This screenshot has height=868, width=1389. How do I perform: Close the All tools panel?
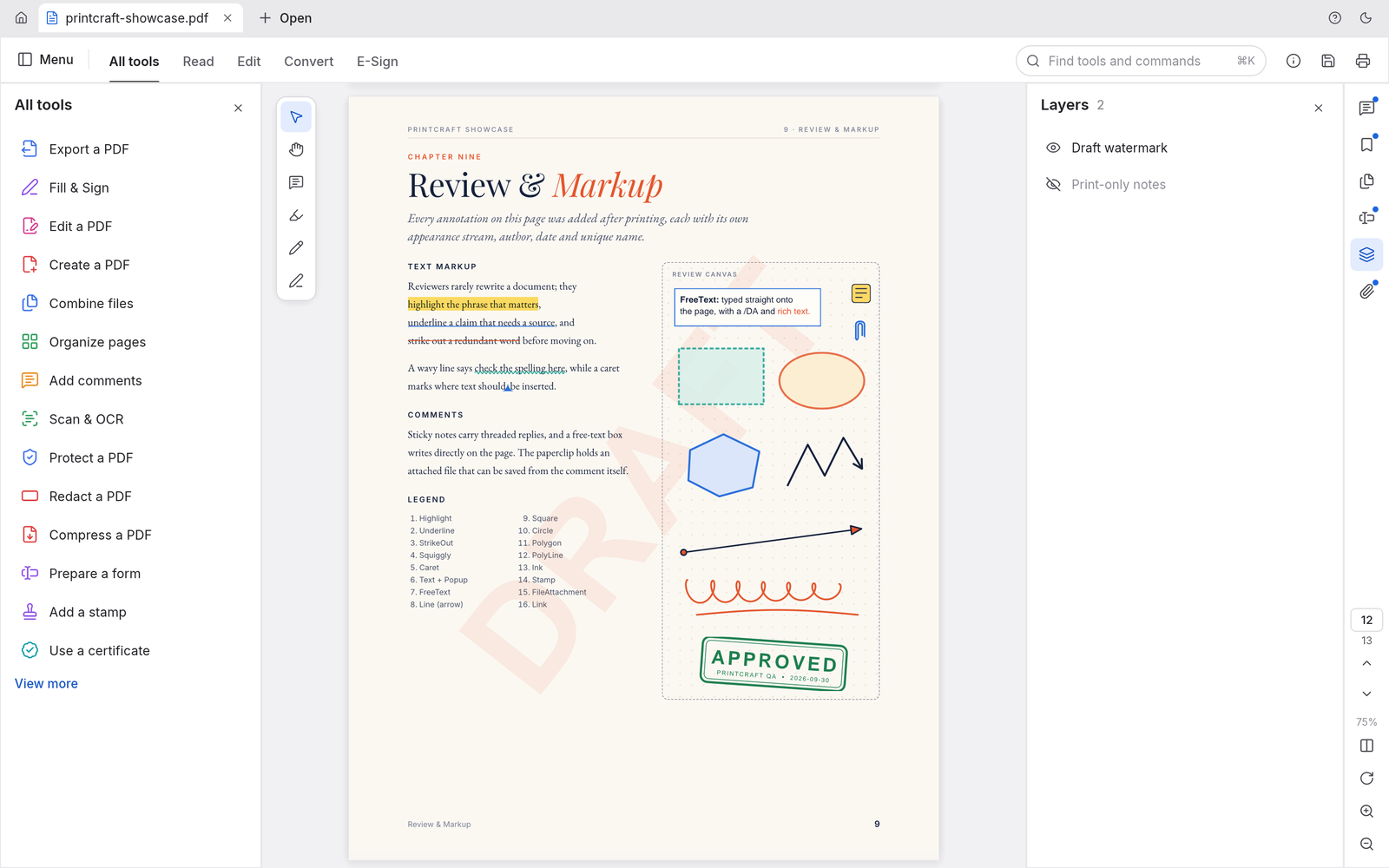238,108
